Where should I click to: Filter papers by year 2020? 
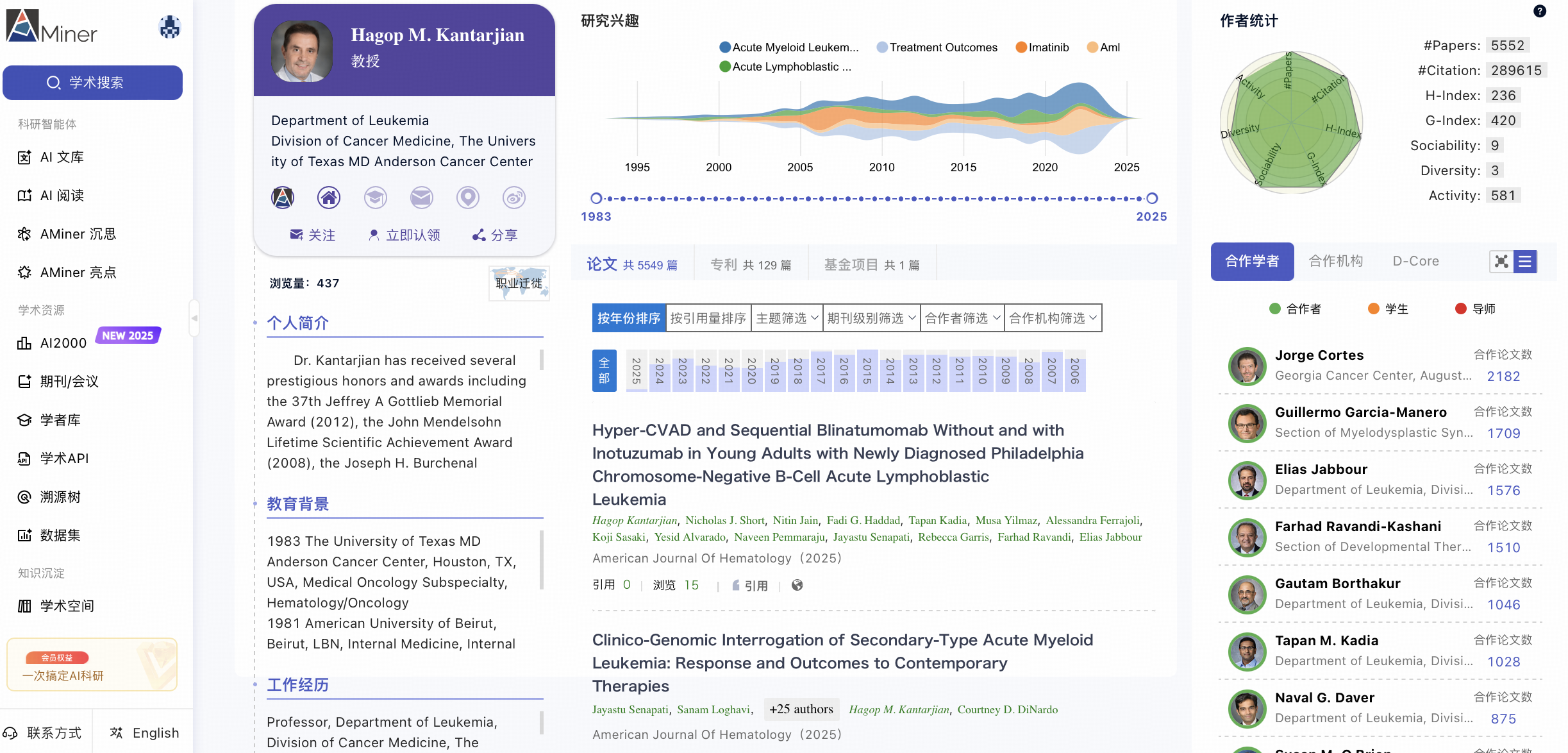[x=751, y=371]
